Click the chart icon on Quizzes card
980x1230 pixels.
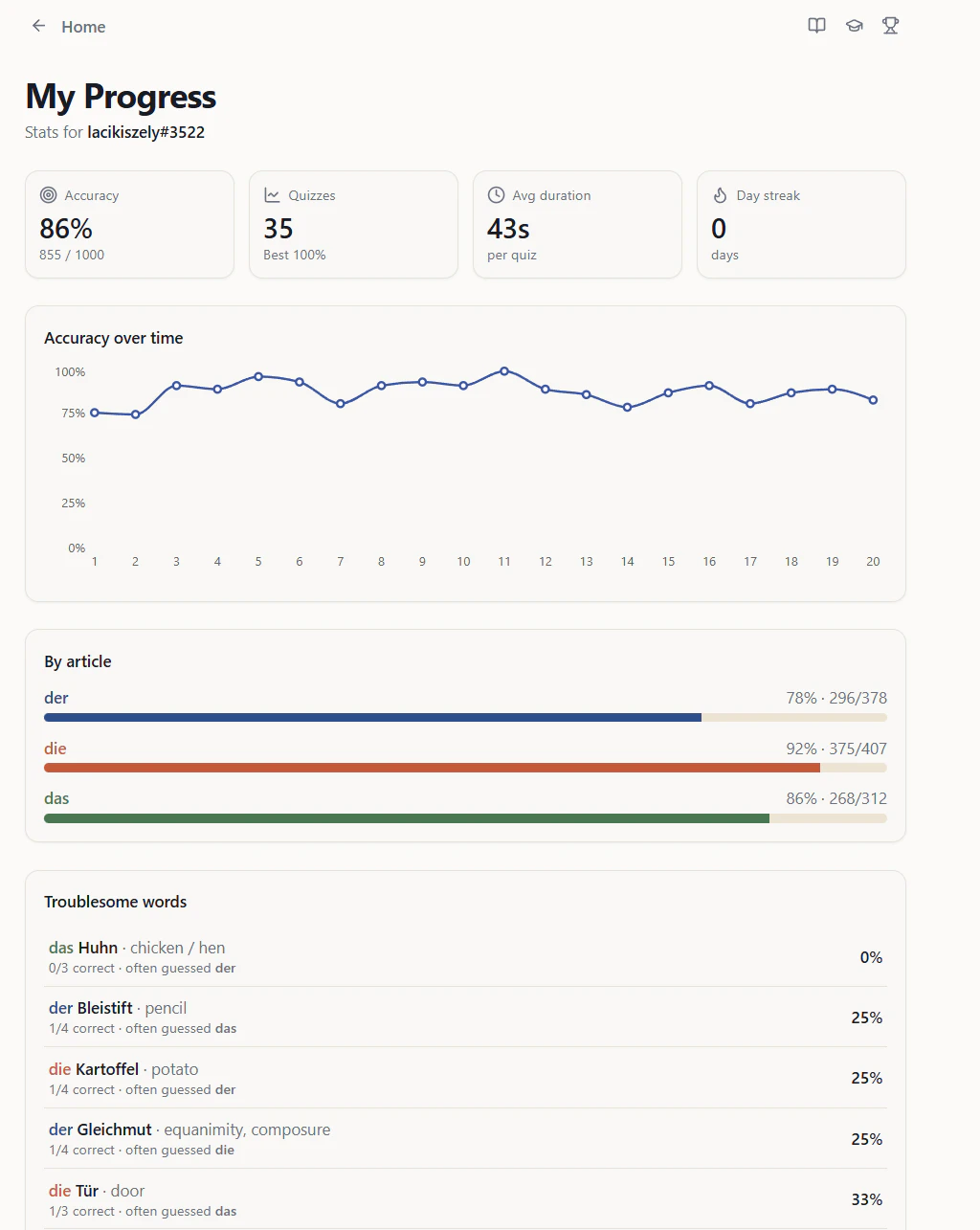272,195
